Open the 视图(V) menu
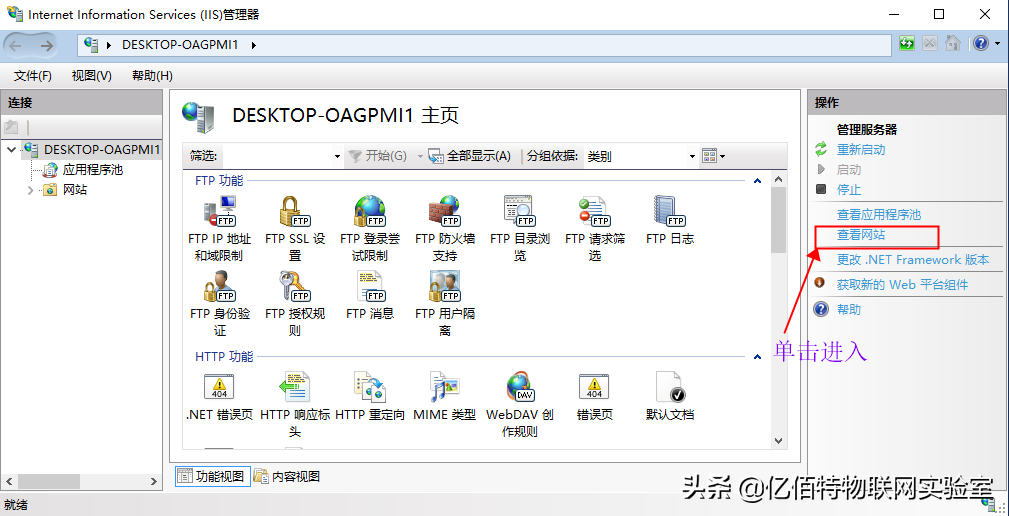The image size is (1009, 516). [x=91, y=76]
